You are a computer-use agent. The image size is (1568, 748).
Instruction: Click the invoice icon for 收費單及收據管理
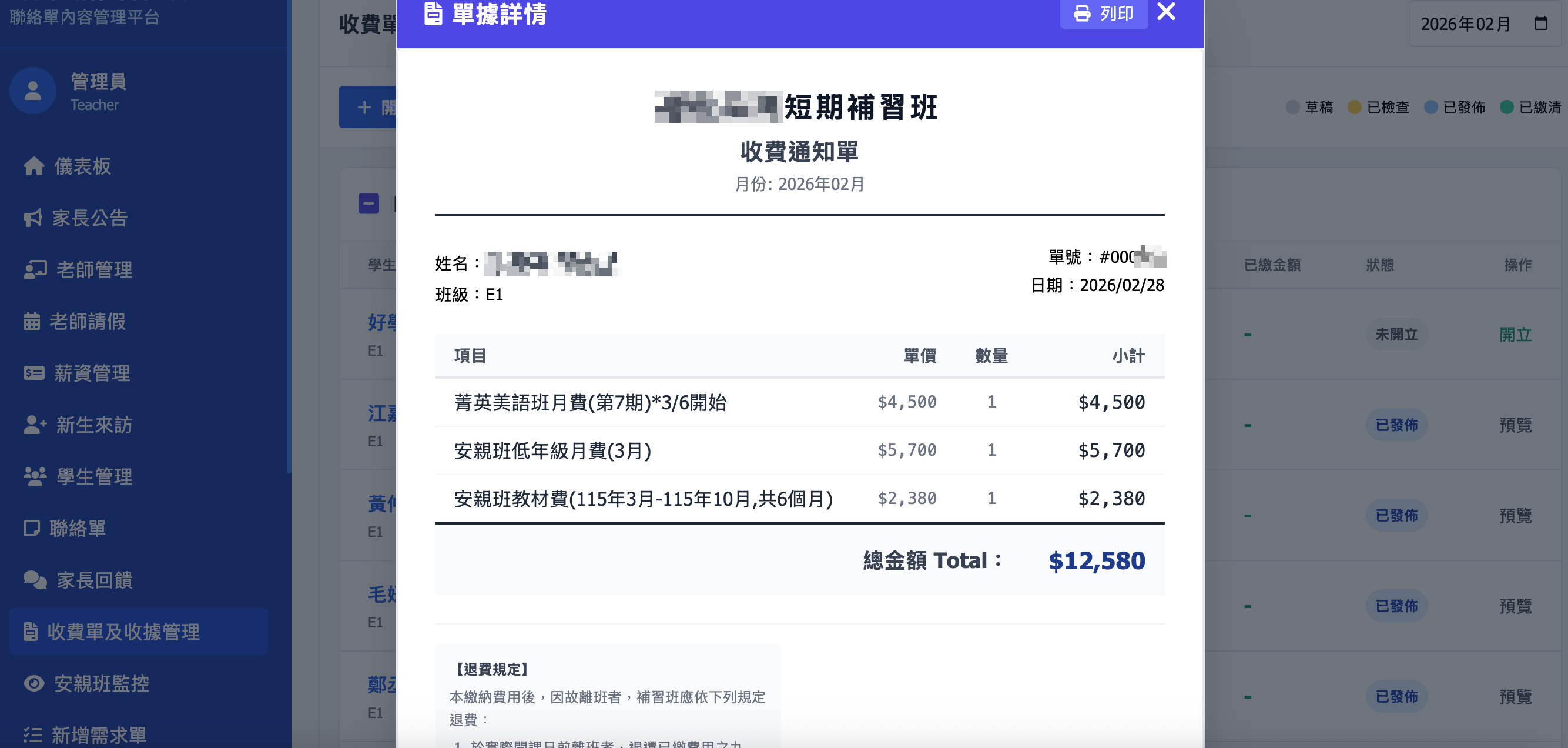(x=31, y=632)
